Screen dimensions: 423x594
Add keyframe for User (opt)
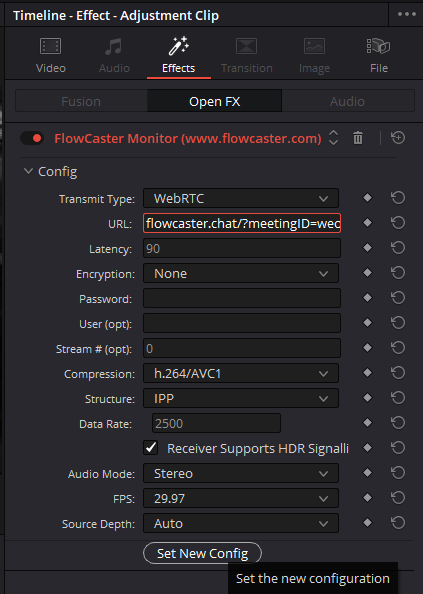[367, 323]
